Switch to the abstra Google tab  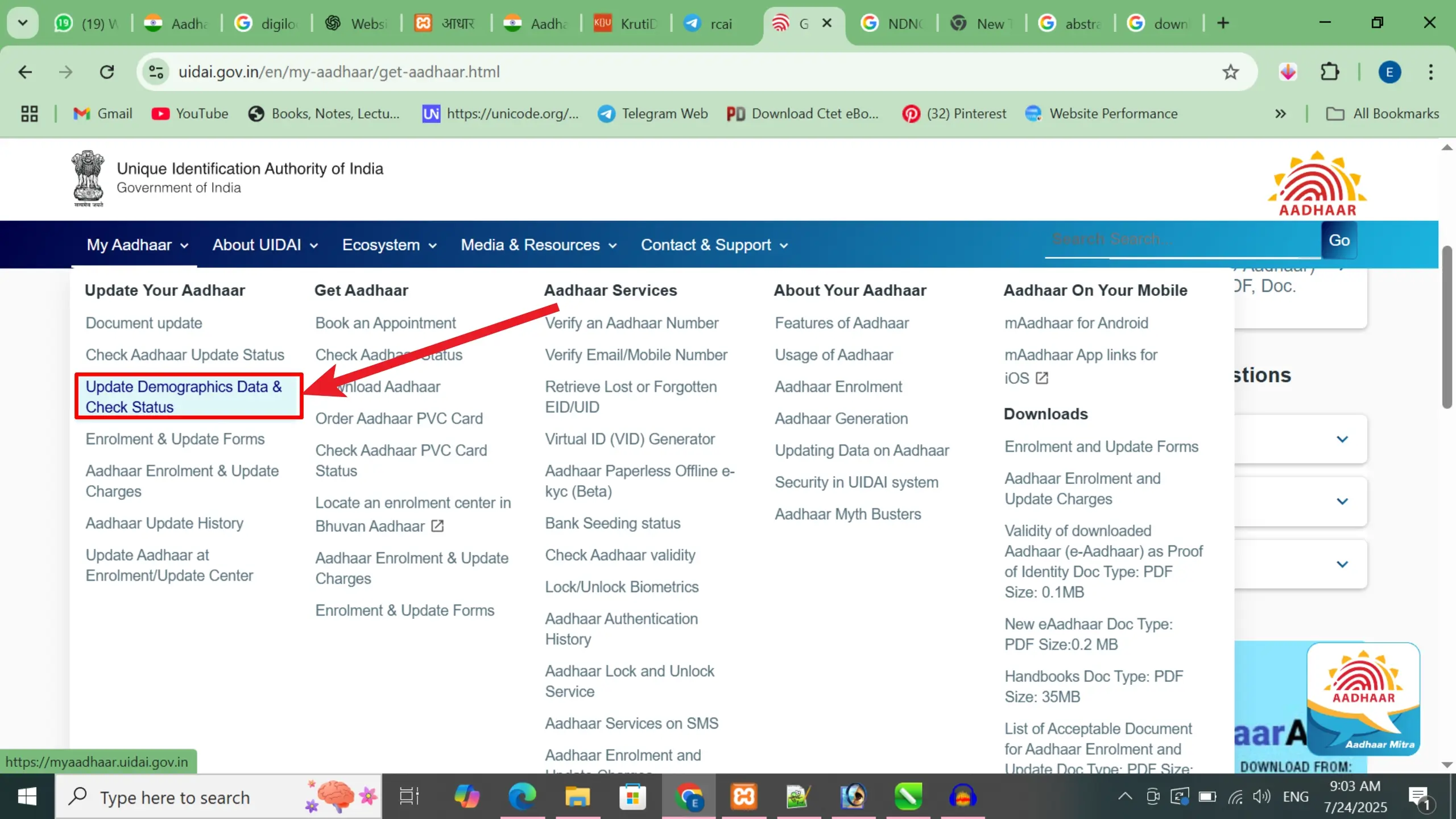[x=1070, y=23]
